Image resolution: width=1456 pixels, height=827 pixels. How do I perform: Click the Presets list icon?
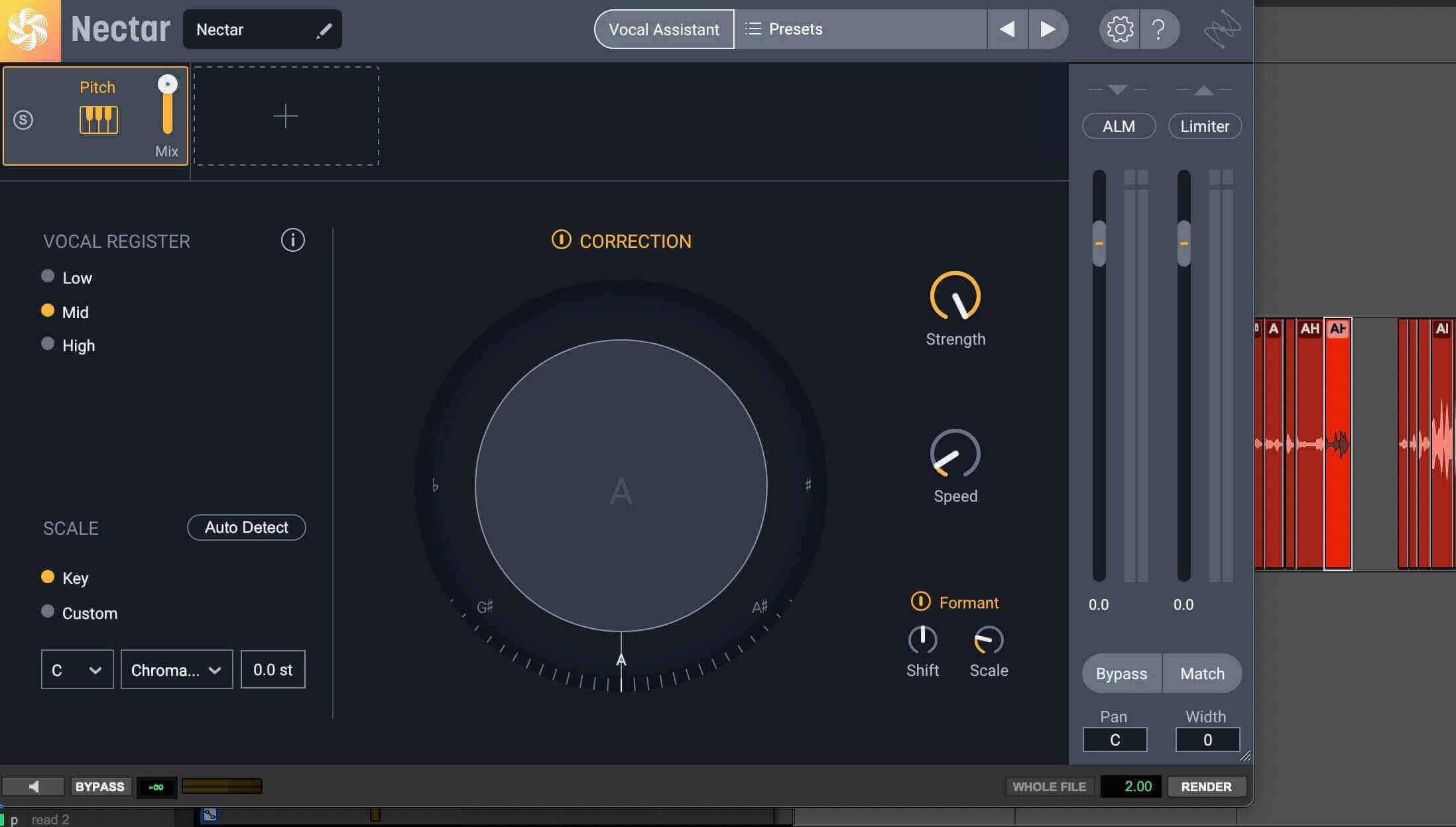[x=753, y=29]
